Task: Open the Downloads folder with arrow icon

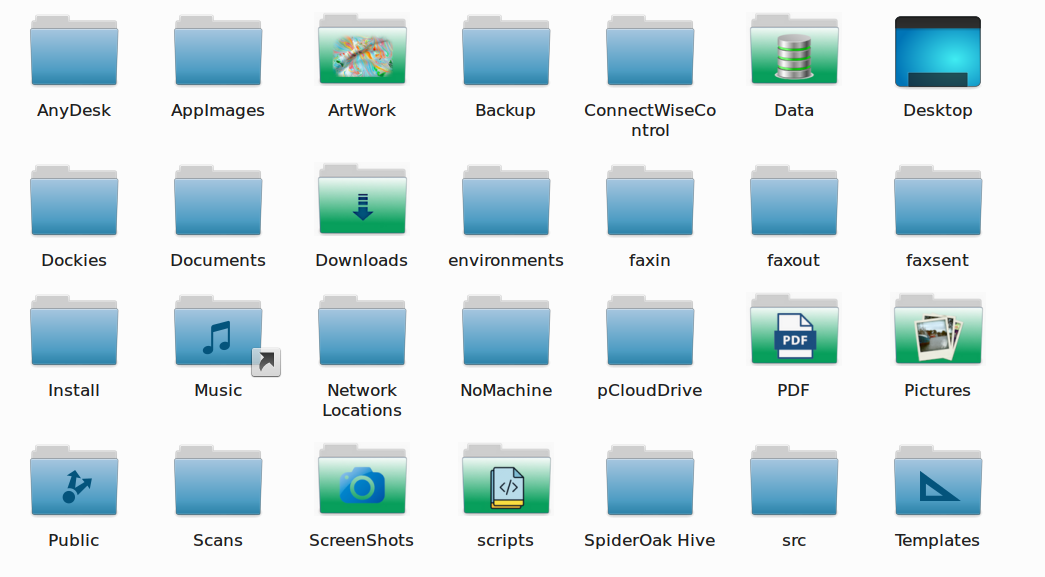Action: click(x=362, y=201)
